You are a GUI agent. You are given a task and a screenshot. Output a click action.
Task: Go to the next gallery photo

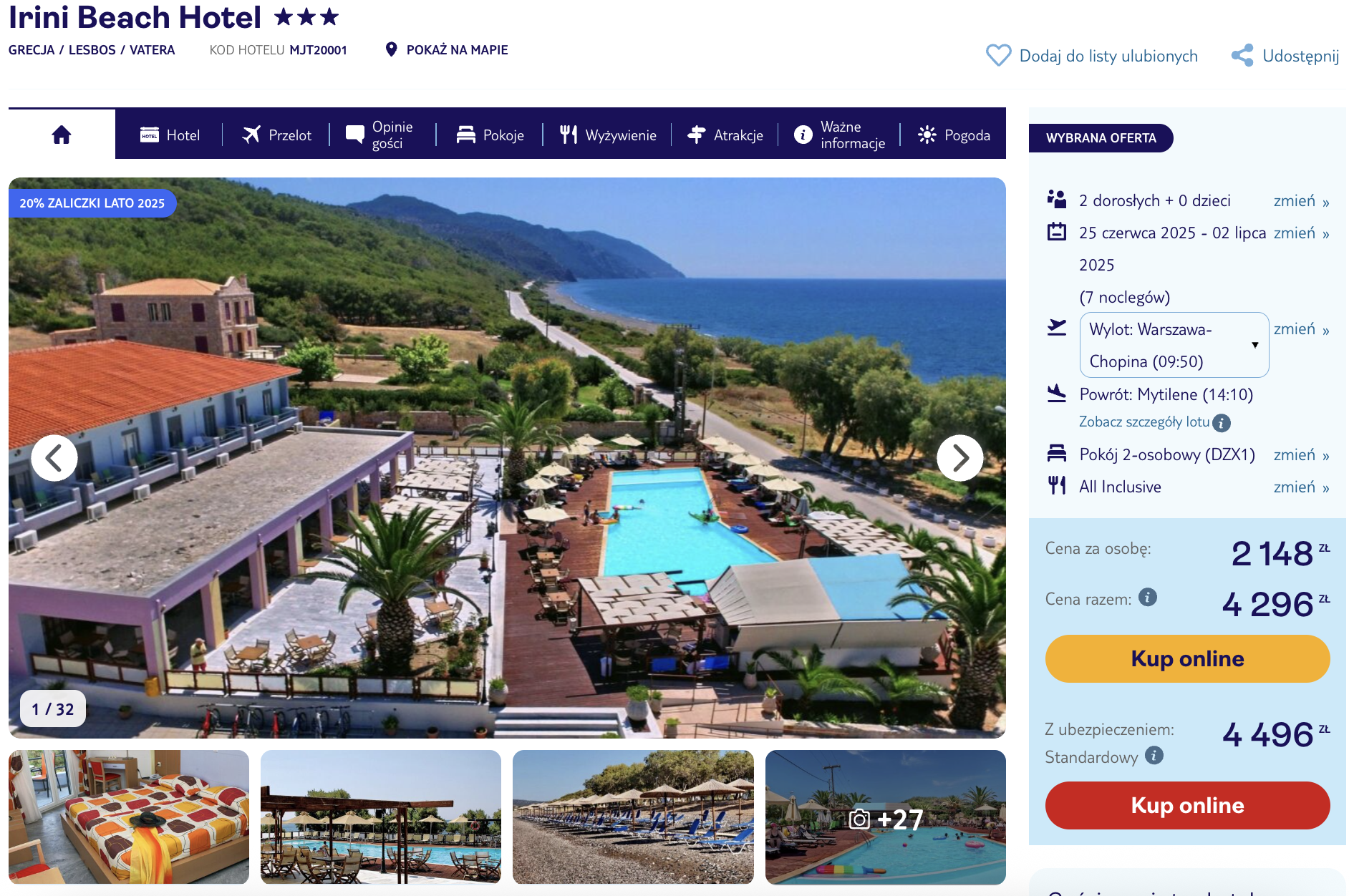[x=959, y=458]
